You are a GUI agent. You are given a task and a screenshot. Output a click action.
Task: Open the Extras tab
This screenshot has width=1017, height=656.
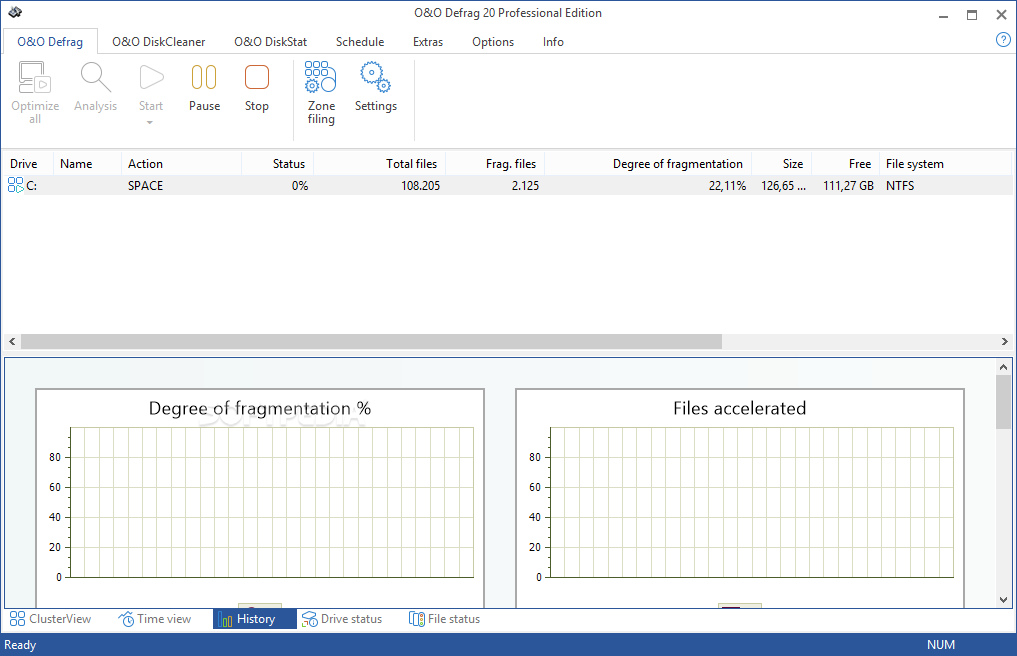pos(428,42)
